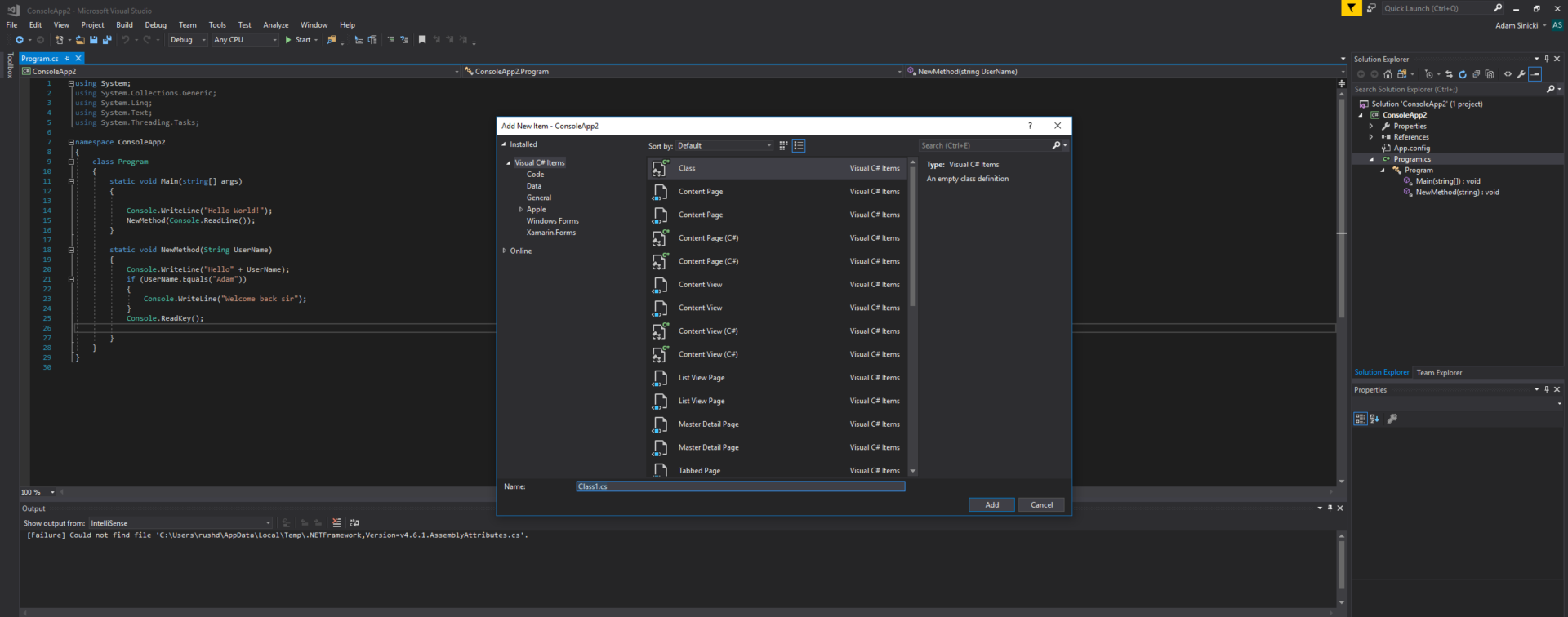Click the bookmark icon in the toolbar
This screenshot has width=1568, height=617.
pyautogui.click(x=422, y=40)
